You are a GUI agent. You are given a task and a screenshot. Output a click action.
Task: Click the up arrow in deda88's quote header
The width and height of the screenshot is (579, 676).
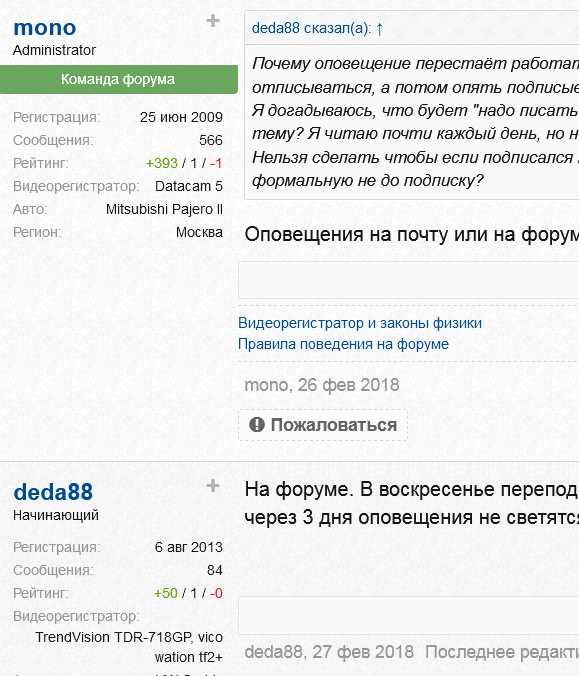tap(379, 29)
